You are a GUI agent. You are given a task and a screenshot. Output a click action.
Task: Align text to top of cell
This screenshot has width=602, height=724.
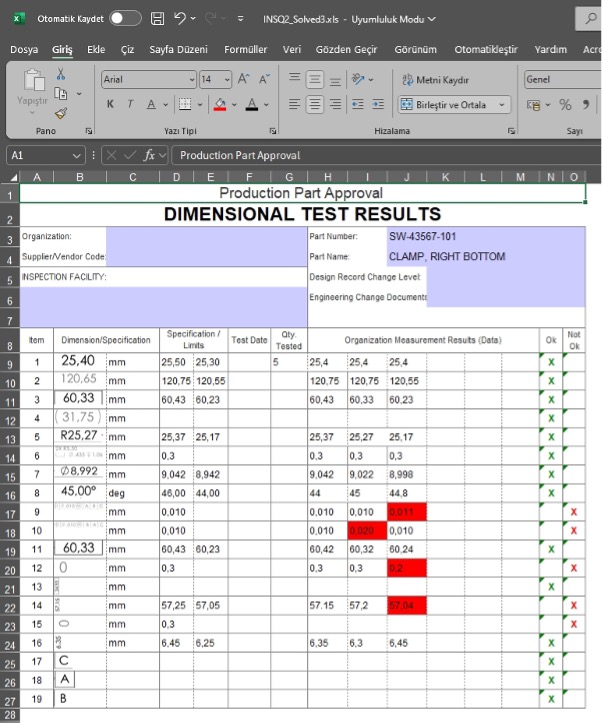point(295,79)
